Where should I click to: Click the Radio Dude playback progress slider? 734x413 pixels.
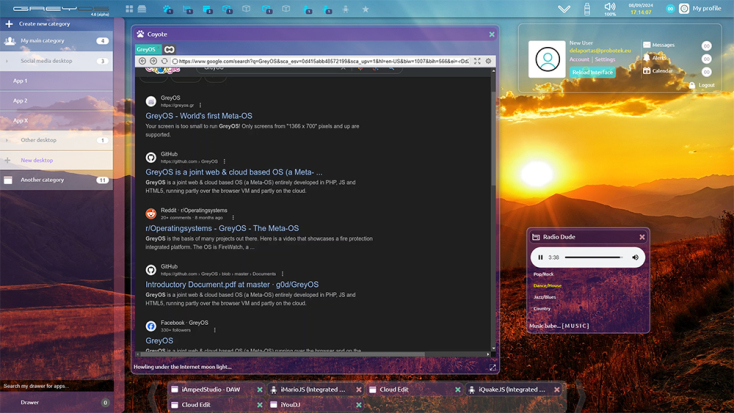593,257
